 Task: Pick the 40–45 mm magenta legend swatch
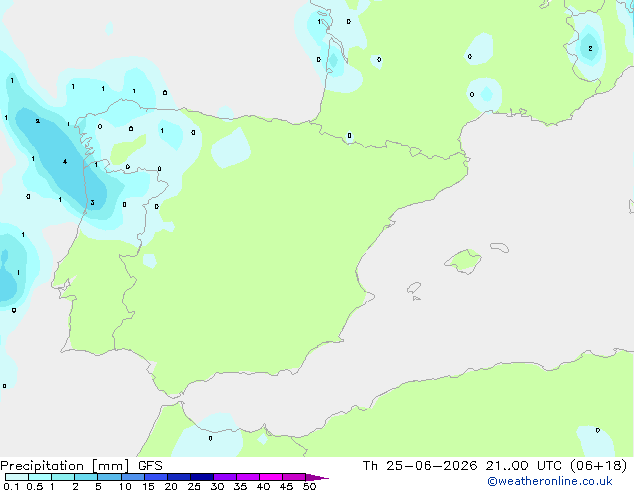(x=271, y=477)
